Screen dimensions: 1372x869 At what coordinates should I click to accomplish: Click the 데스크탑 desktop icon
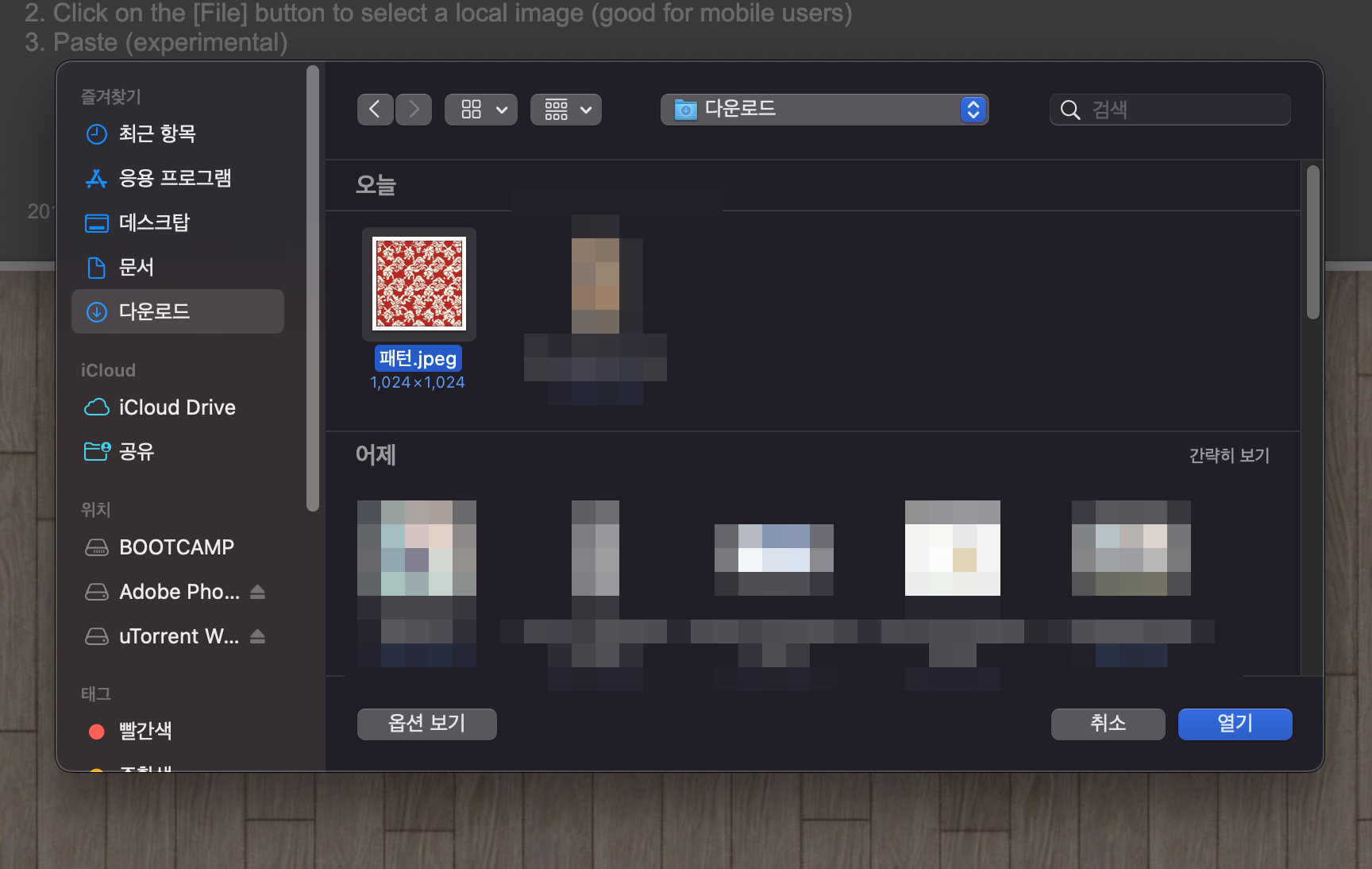pos(97,223)
